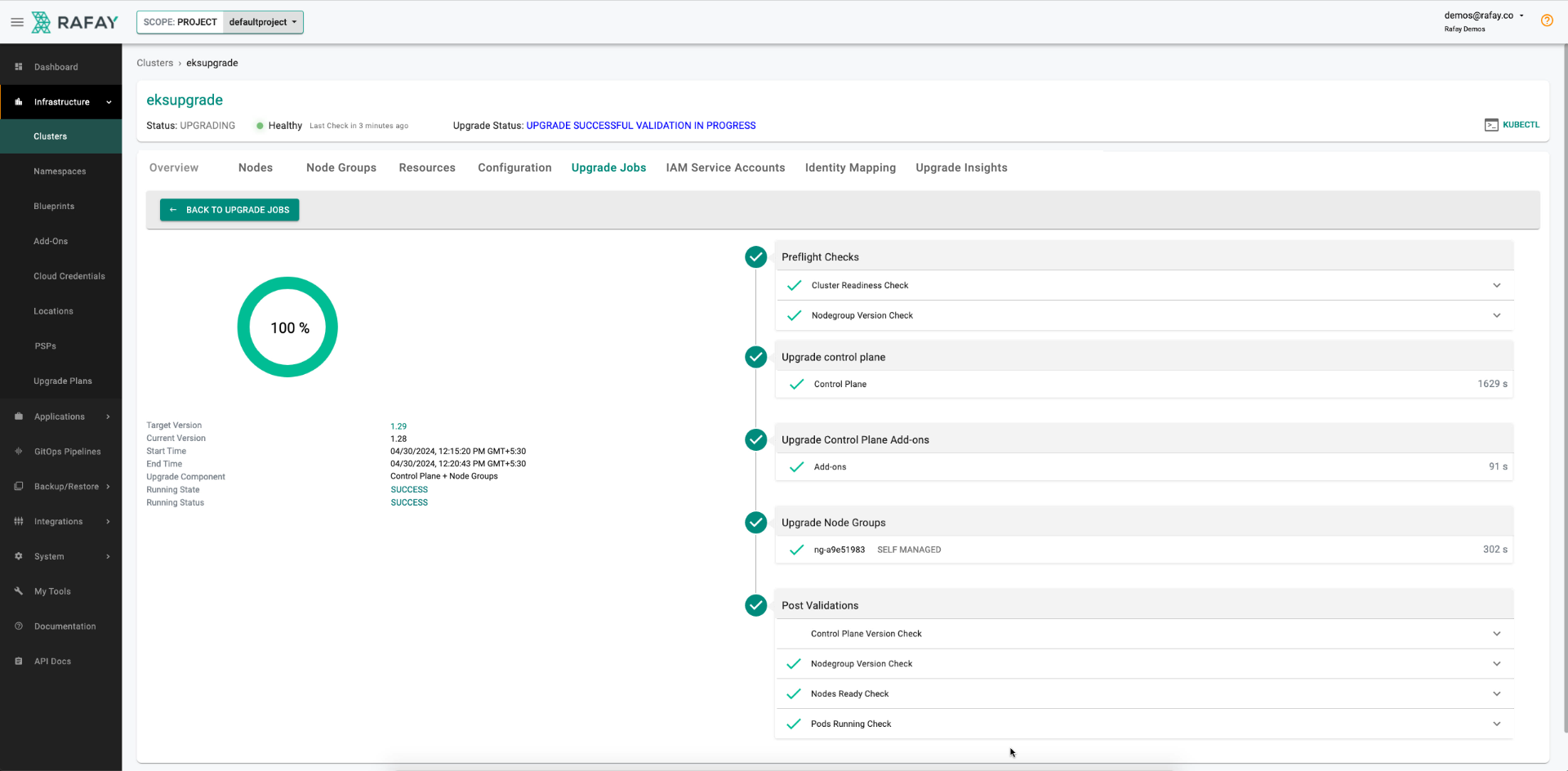Click the API Docs sidebar icon
Image resolution: width=1568 pixels, height=771 pixels.
click(x=19, y=662)
